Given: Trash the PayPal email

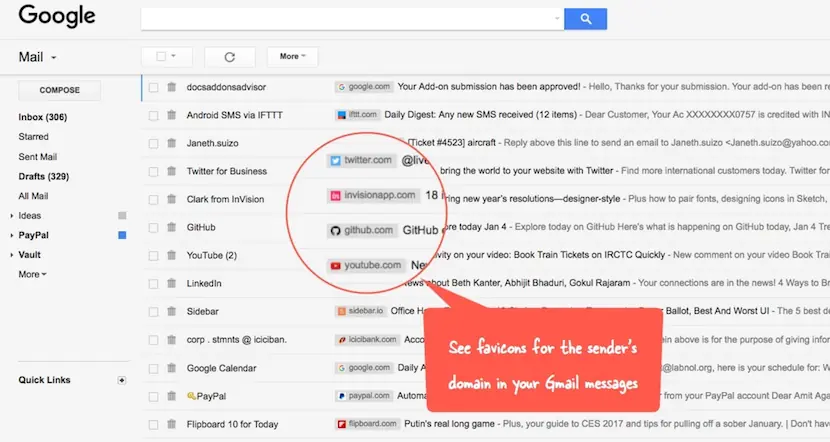Looking at the screenshot, I should point(172,396).
